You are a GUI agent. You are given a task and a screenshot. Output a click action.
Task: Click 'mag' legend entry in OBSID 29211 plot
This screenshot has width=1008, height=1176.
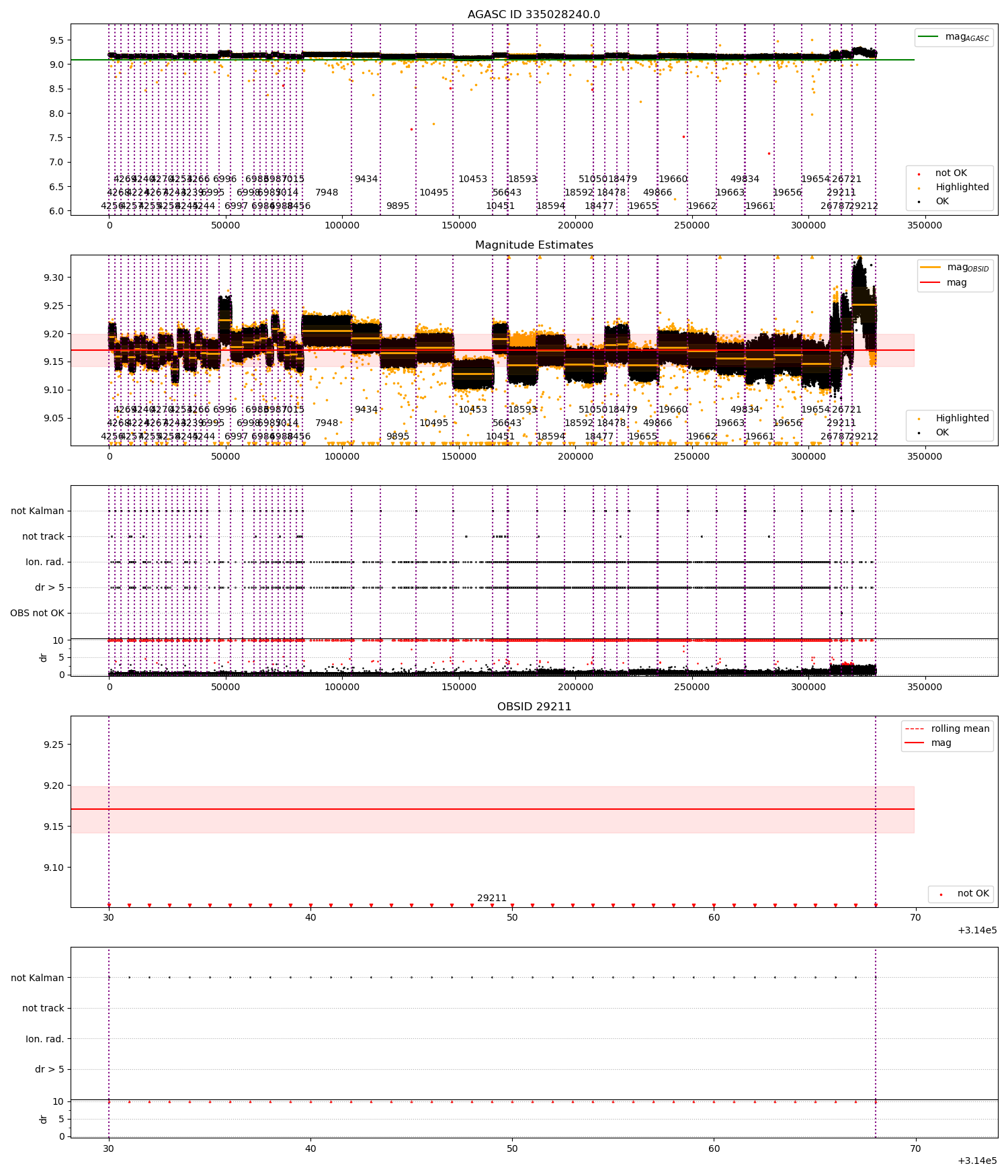928,743
